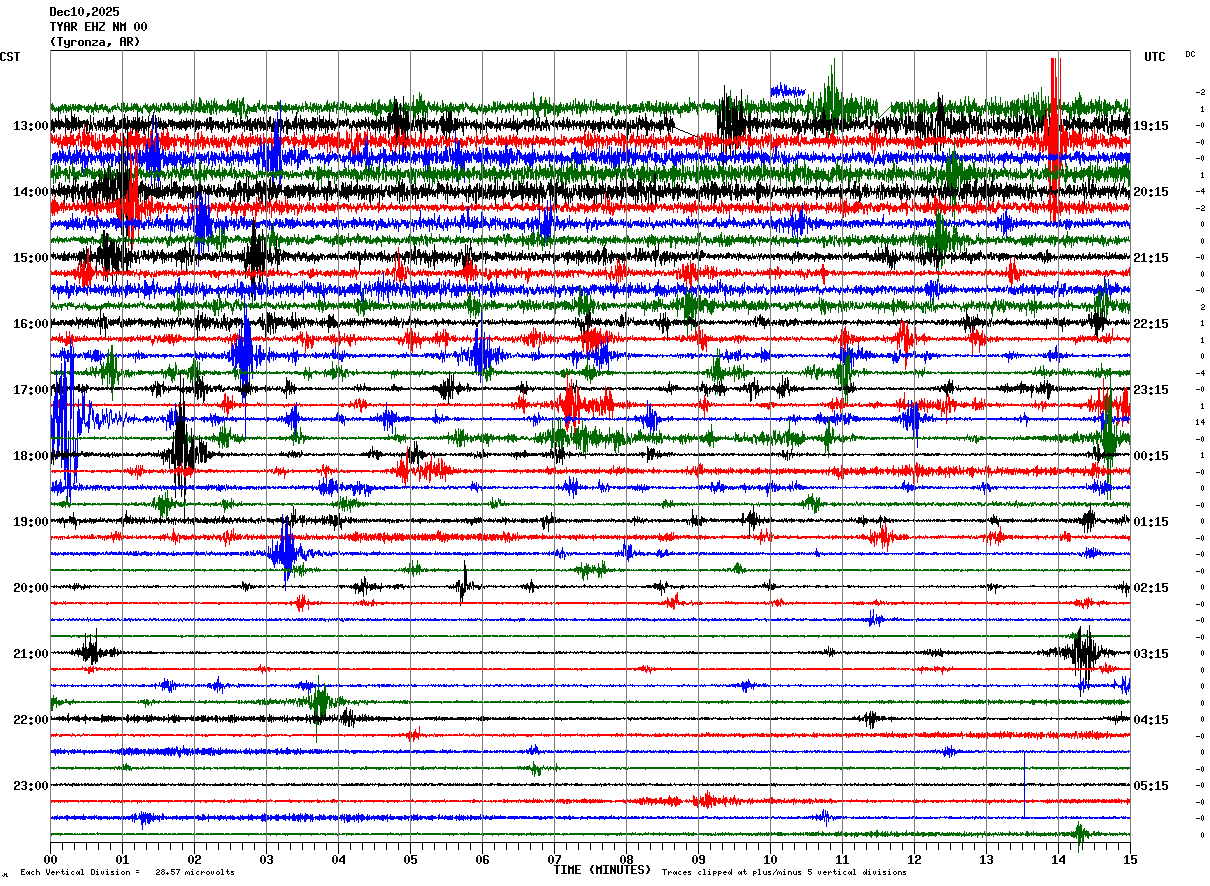Click minute tick '10' on bottom axis

(770, 859)
